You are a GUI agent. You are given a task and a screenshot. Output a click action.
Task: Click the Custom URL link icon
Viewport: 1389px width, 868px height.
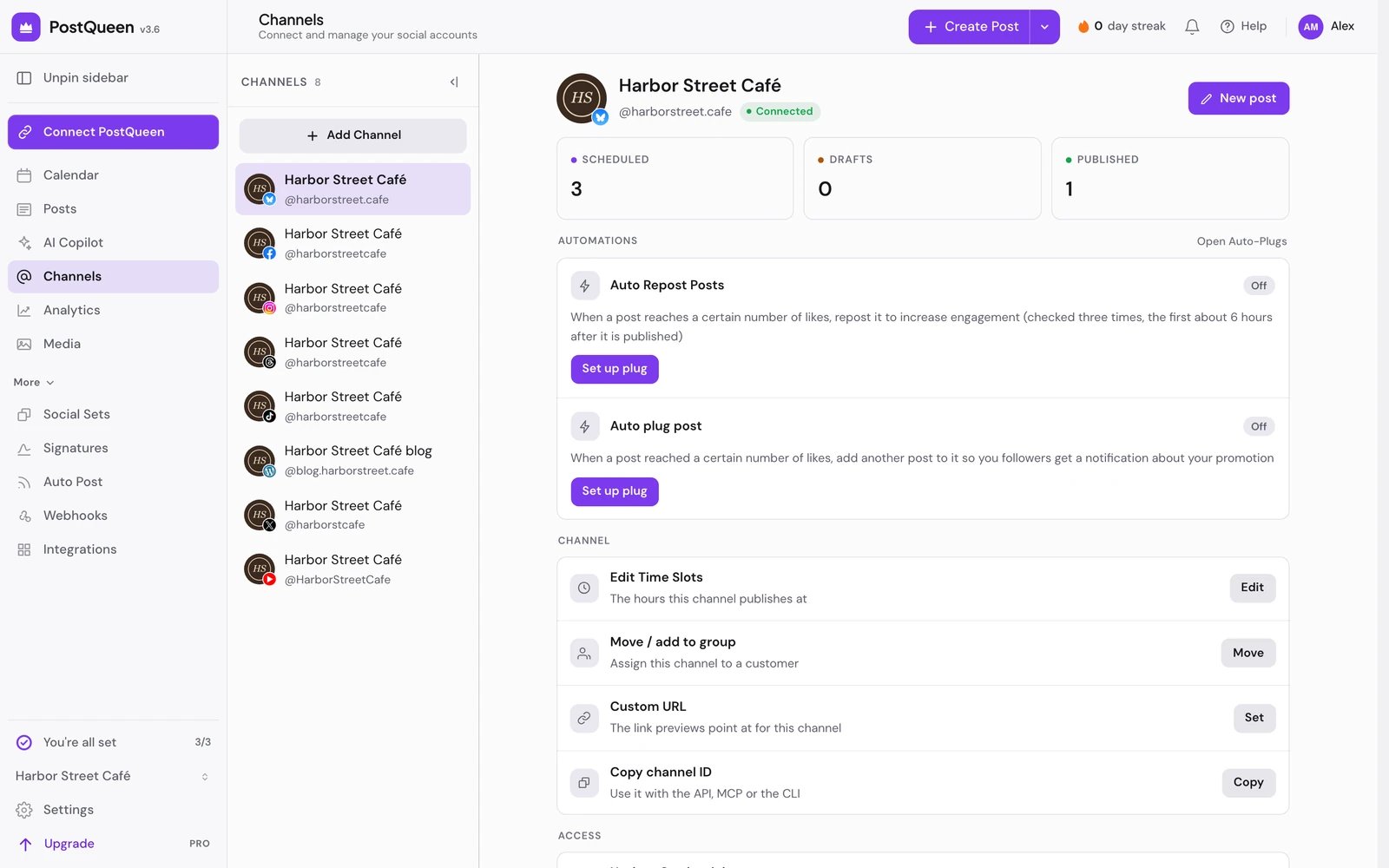pos(584,718)
